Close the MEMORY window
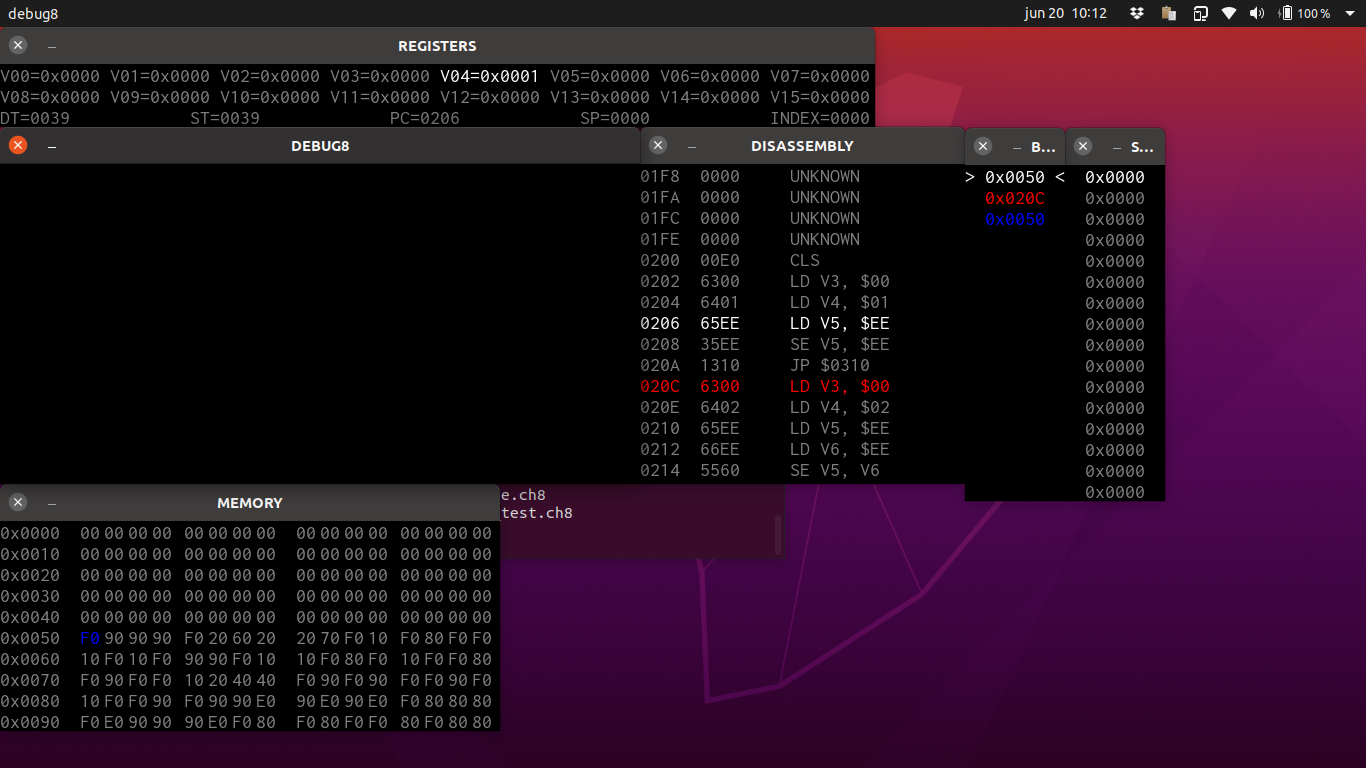1366x768 pixels. click(x=18, y=502)
